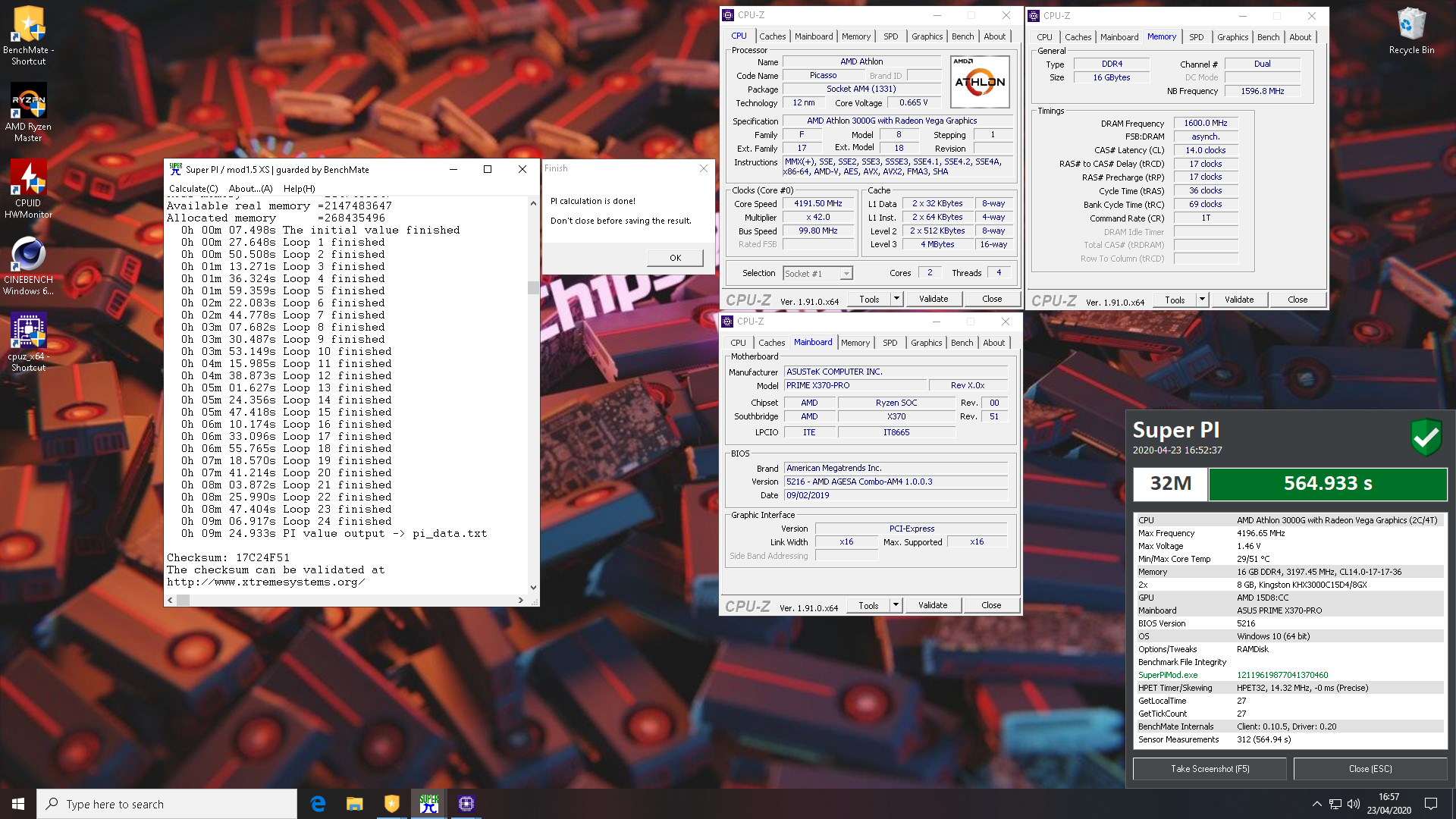This screenshot has width=1456, height=819.
Task: Open Microsoft Edge from the taskbar
Action: (318, 804)
